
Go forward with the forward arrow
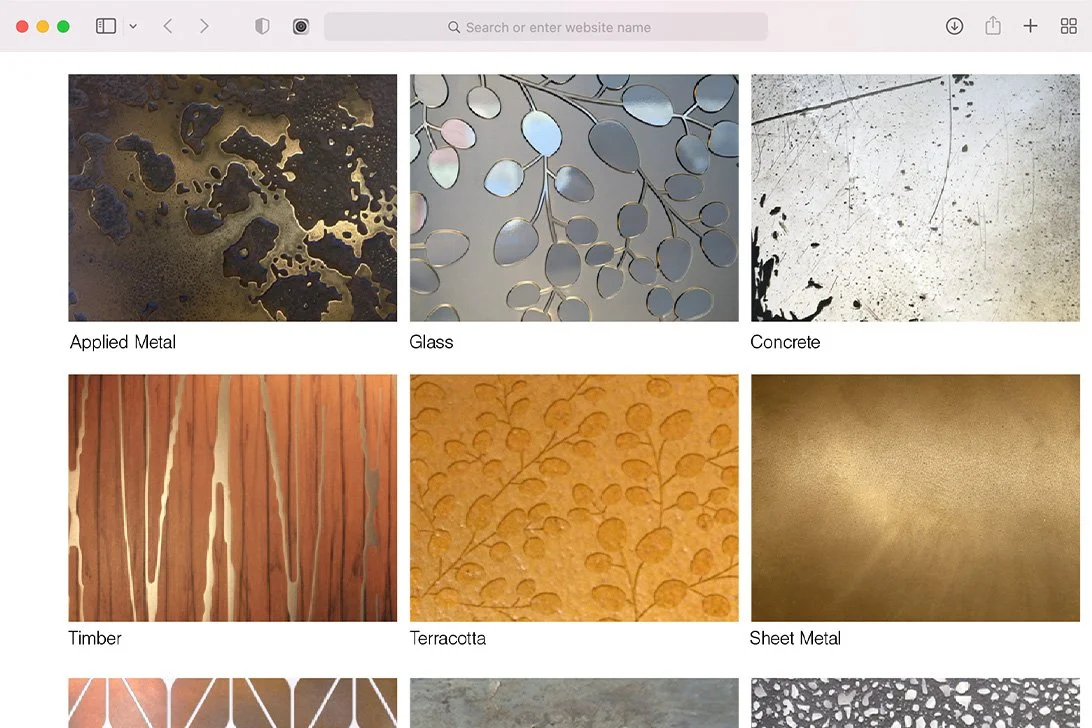[x=204, y=26]
